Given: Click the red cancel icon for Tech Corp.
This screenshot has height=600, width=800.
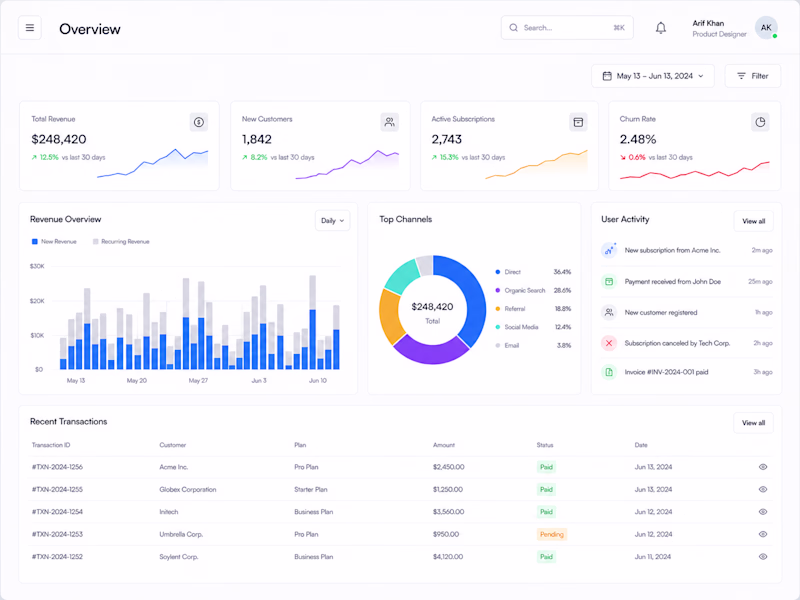Looking at the screenshot, I should [x=609, y=343].
